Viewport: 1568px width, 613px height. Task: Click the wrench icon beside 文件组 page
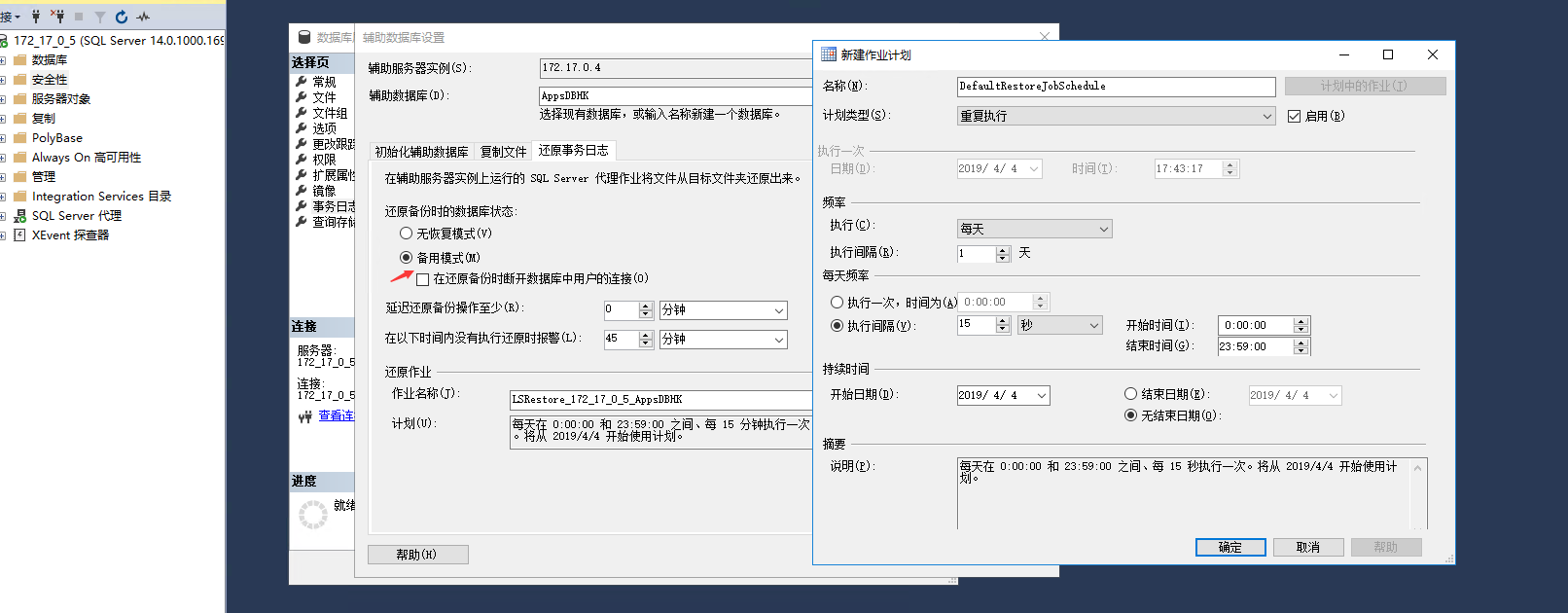(x=302, y=113)
